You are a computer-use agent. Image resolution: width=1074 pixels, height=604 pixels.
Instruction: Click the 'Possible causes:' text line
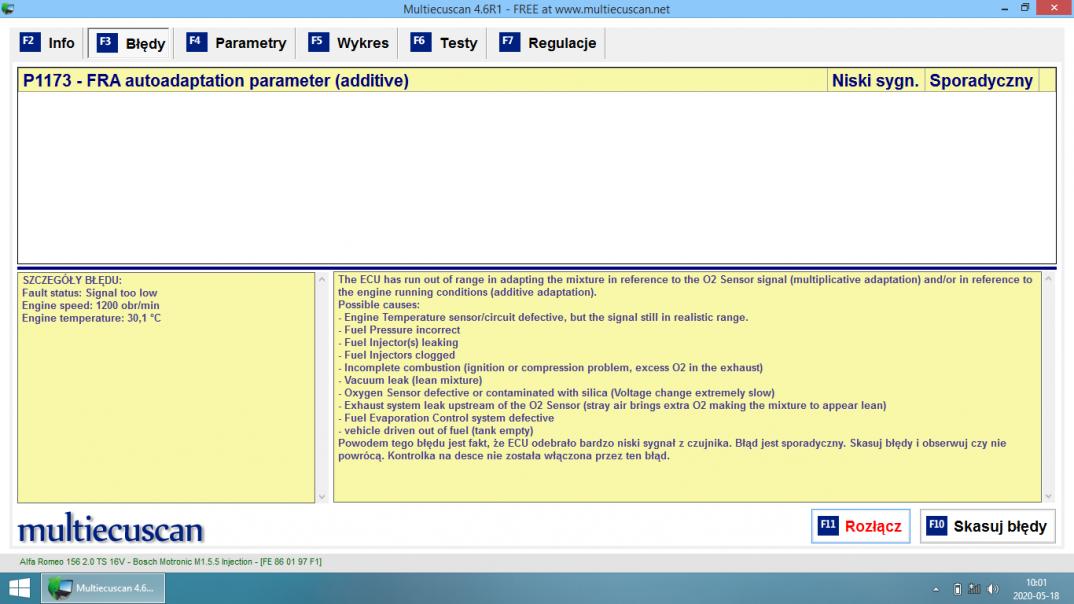point(379,305)
